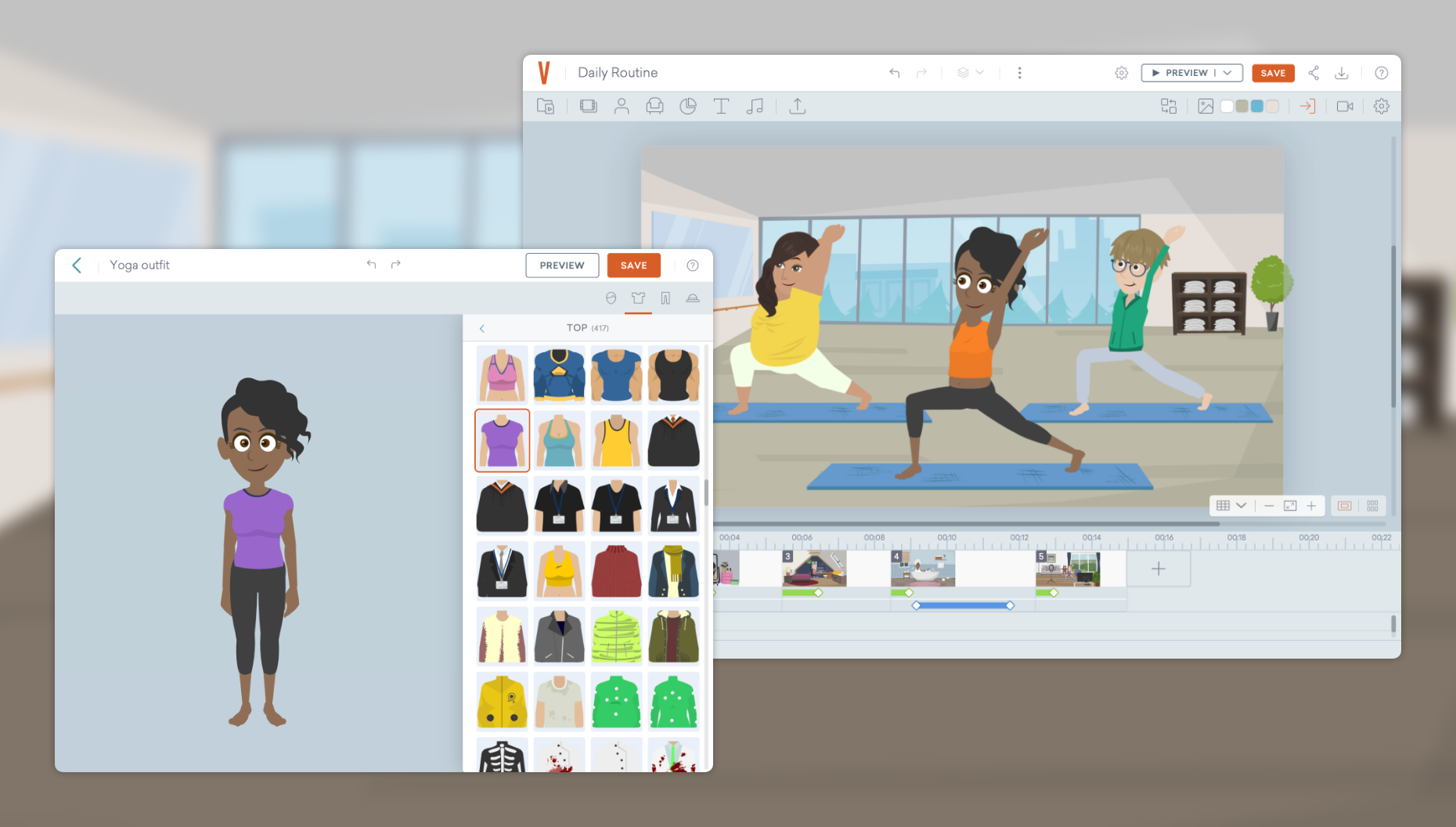The width and height of the screenshot is (1456, 827).
Task: Open the Camera tool
Action: 1345,106
